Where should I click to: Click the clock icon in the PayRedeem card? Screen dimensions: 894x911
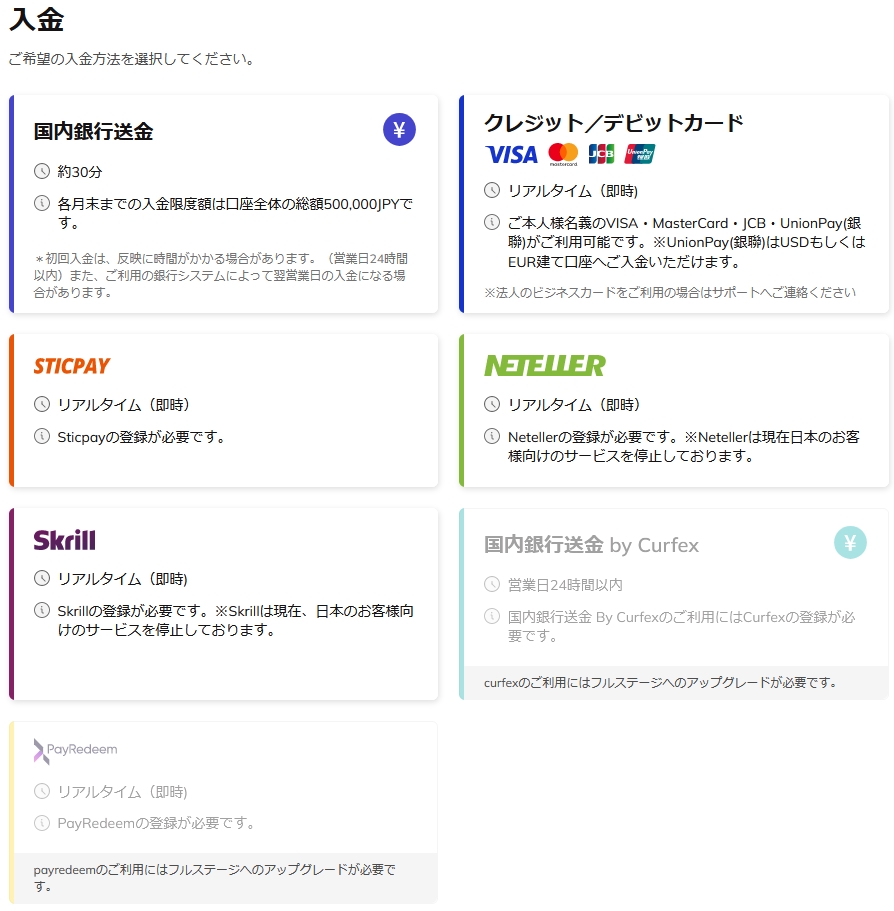[x=42, y=791]
